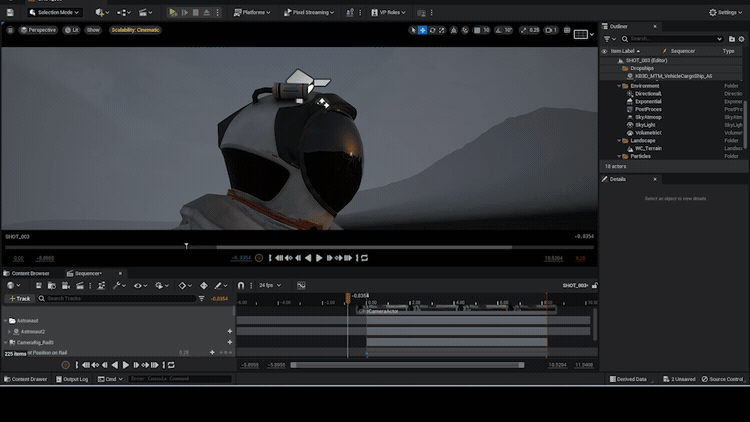Open the Cinematics clapperboard dropdown in main toolbar
Viewport: 750px width, 422px height.
(145, 12)
